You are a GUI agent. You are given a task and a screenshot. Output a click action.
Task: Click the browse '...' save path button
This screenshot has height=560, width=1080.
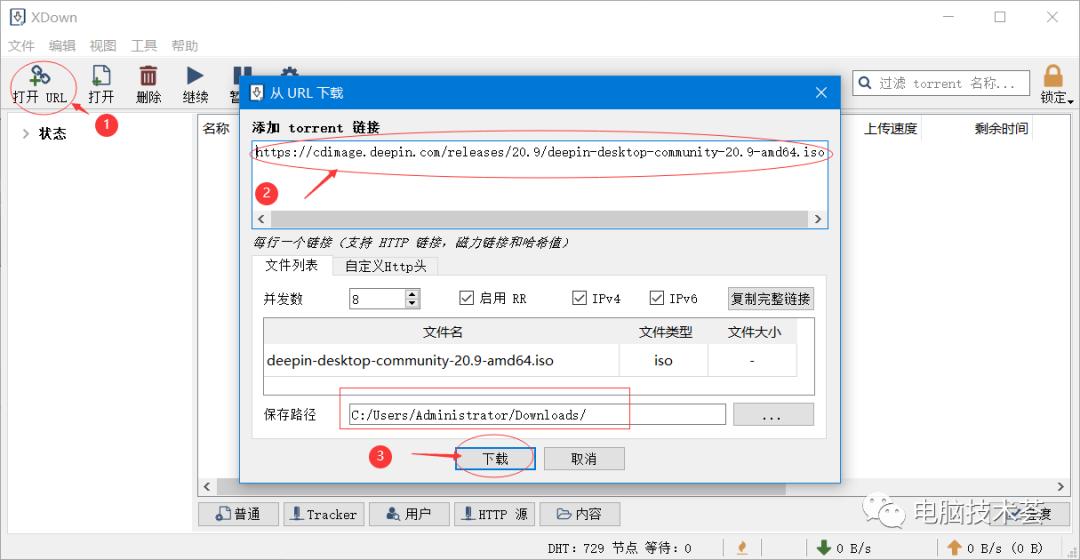click(x=773, y=415)
